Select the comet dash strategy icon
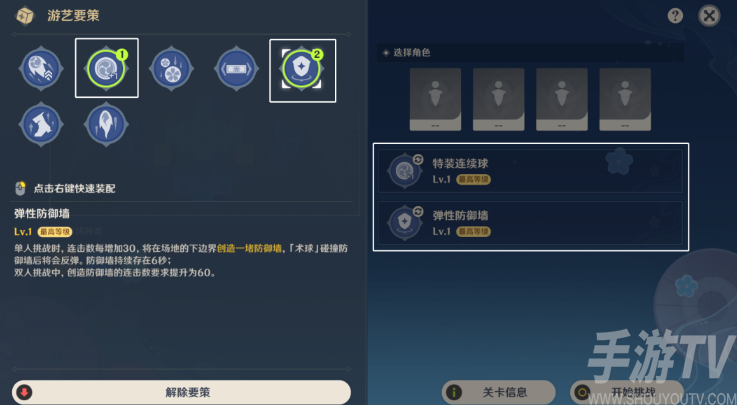The height and width of the screenshot is (405, 737). [x=41, y=69]
